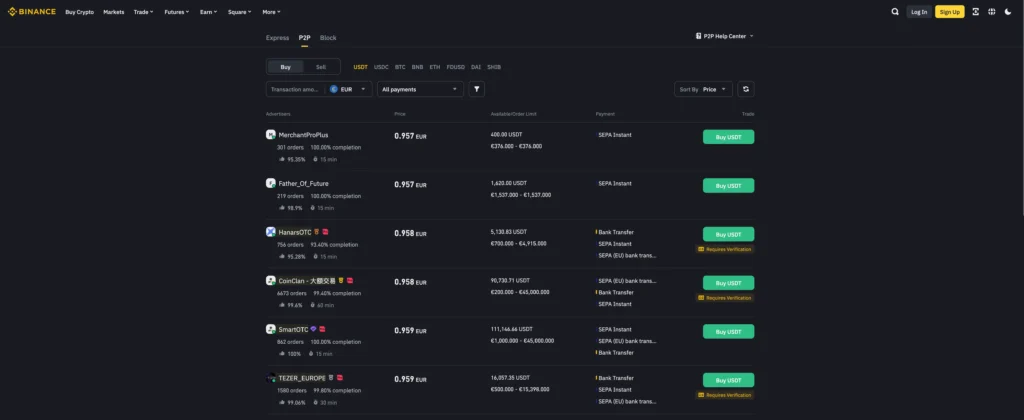Image resolution: width=1024 pixels, height=420 pixels.
Task: Expand the Trade menu
Action: (144, 12)
